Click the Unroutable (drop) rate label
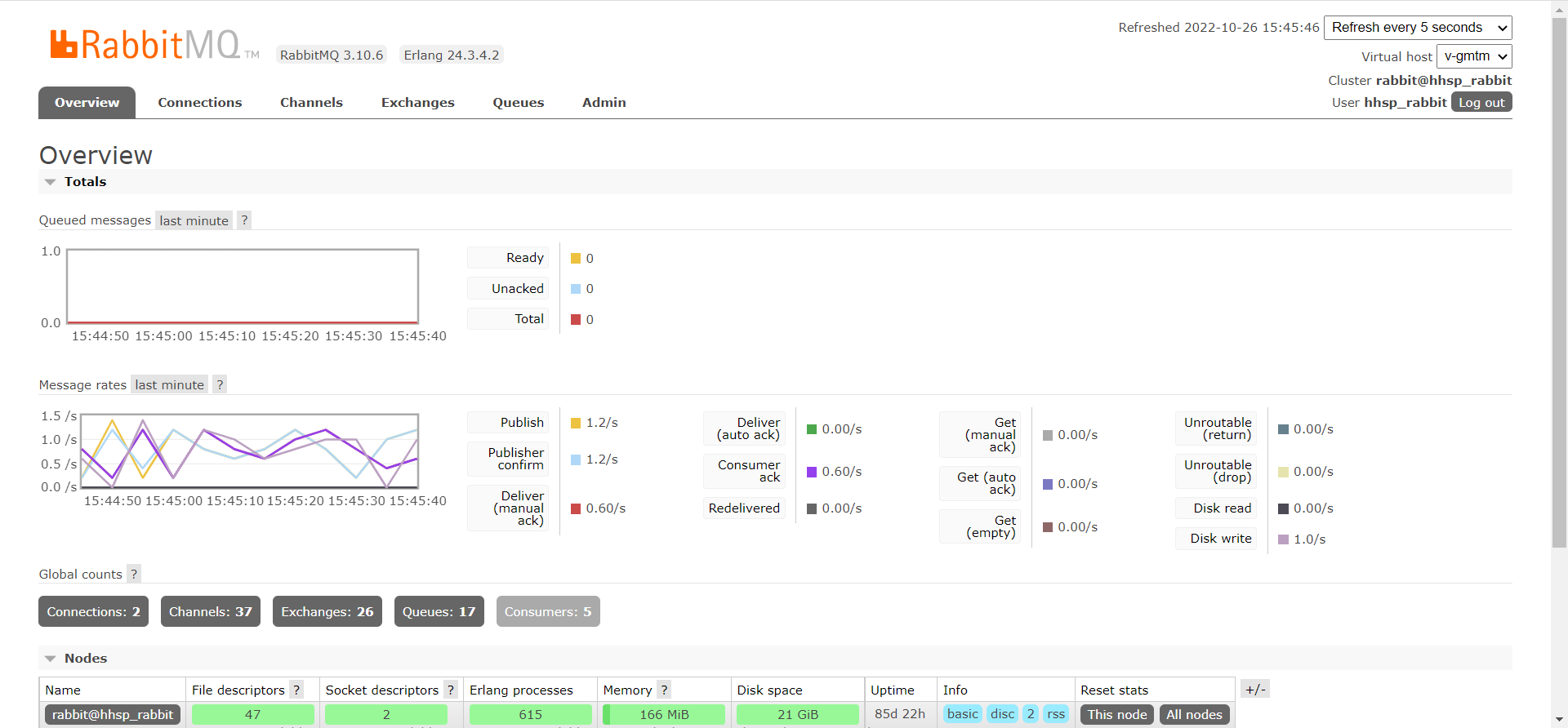The image size is (1568, 728). click(x=1216, y=471)
